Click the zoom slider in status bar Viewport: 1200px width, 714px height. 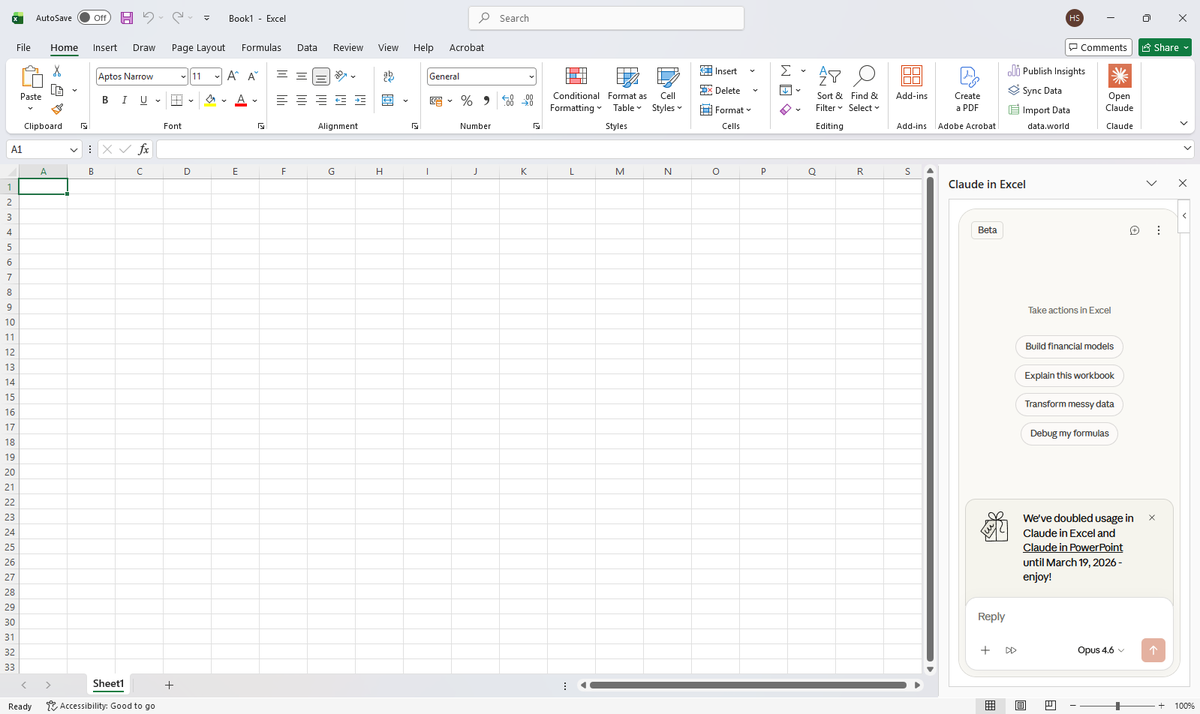coord(1118,705)
